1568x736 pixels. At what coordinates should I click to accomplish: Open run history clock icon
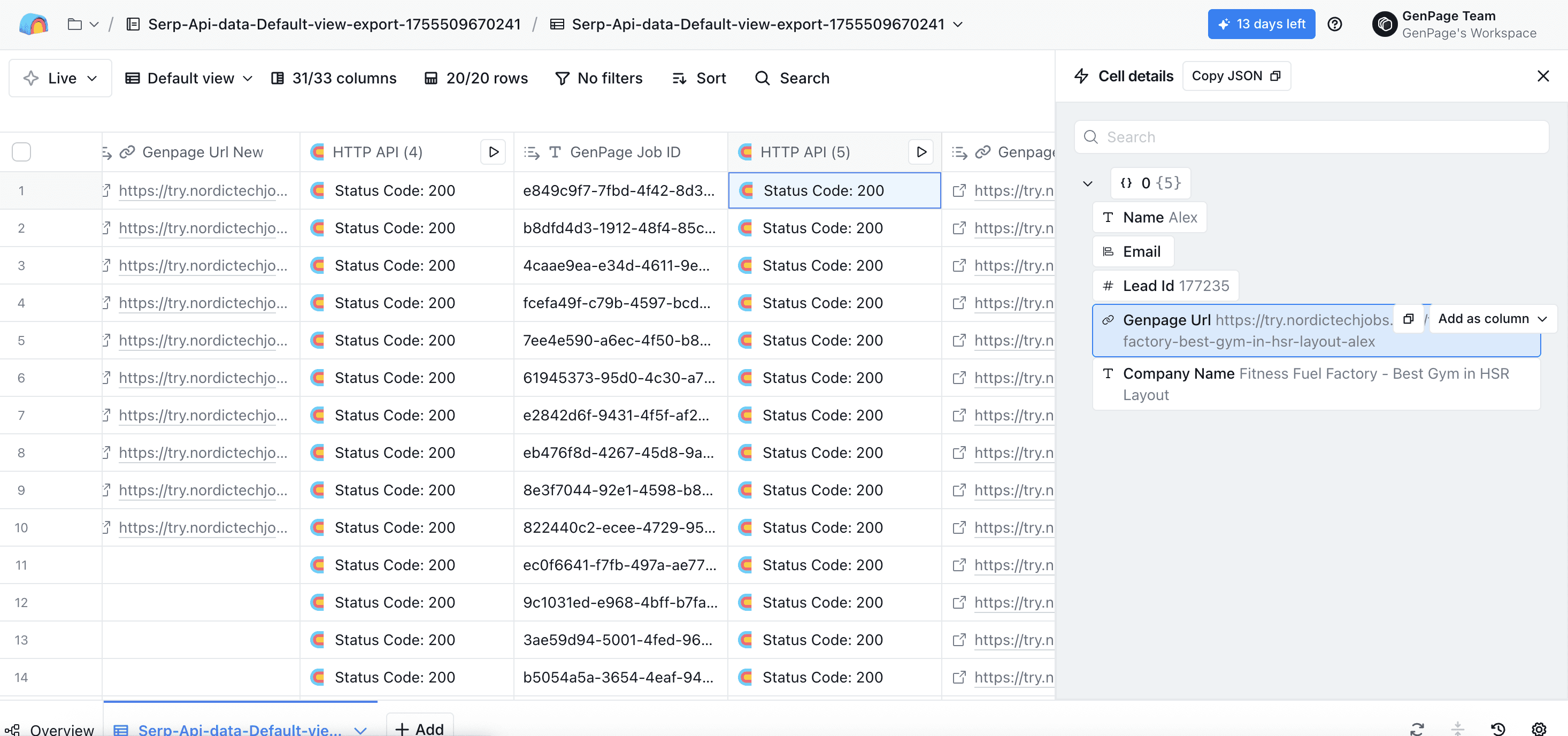pos(1498,728)
